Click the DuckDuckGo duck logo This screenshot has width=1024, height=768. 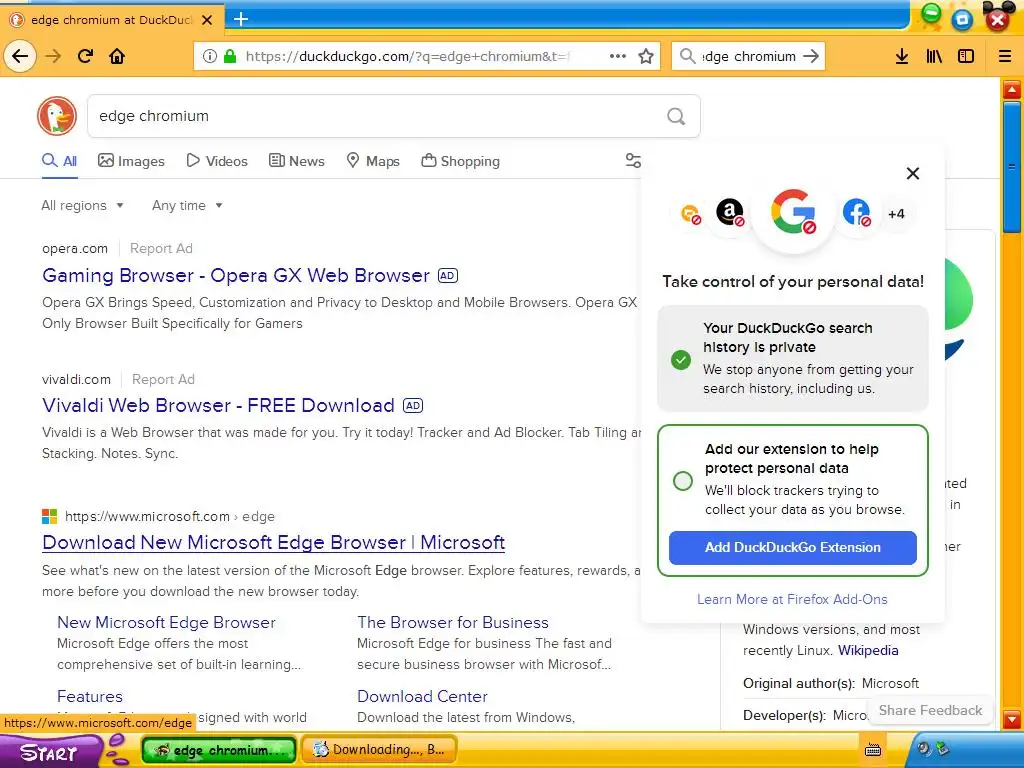(x=57, y=116)
